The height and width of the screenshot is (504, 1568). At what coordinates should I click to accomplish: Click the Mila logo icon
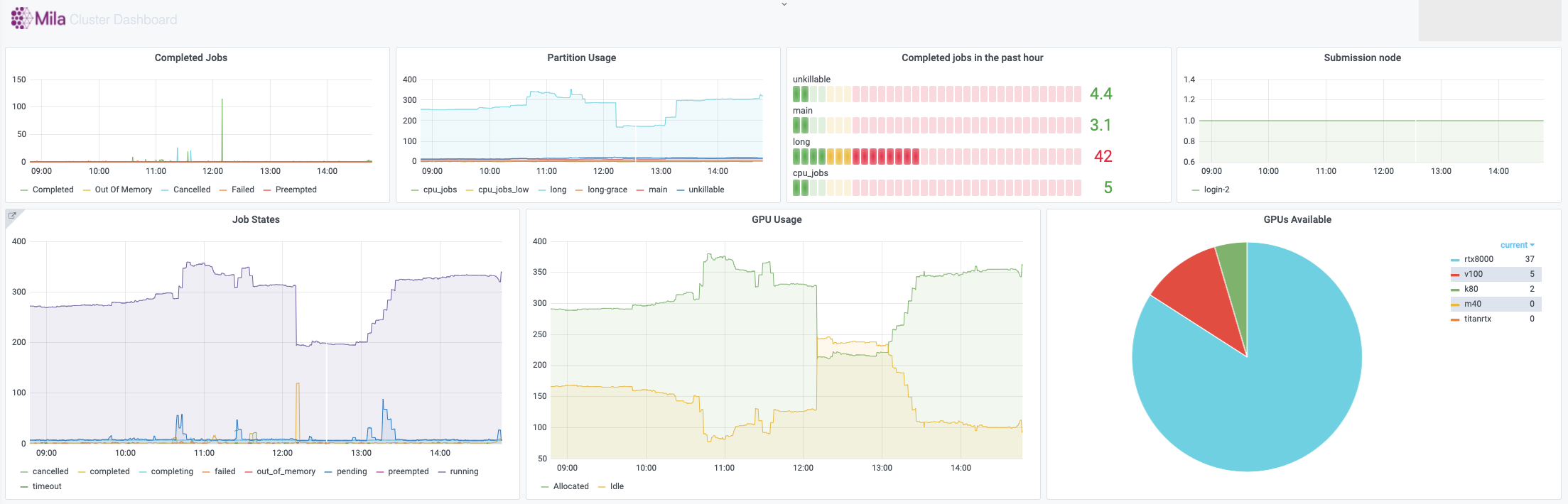pyautogui.click(x=21, y=18)
